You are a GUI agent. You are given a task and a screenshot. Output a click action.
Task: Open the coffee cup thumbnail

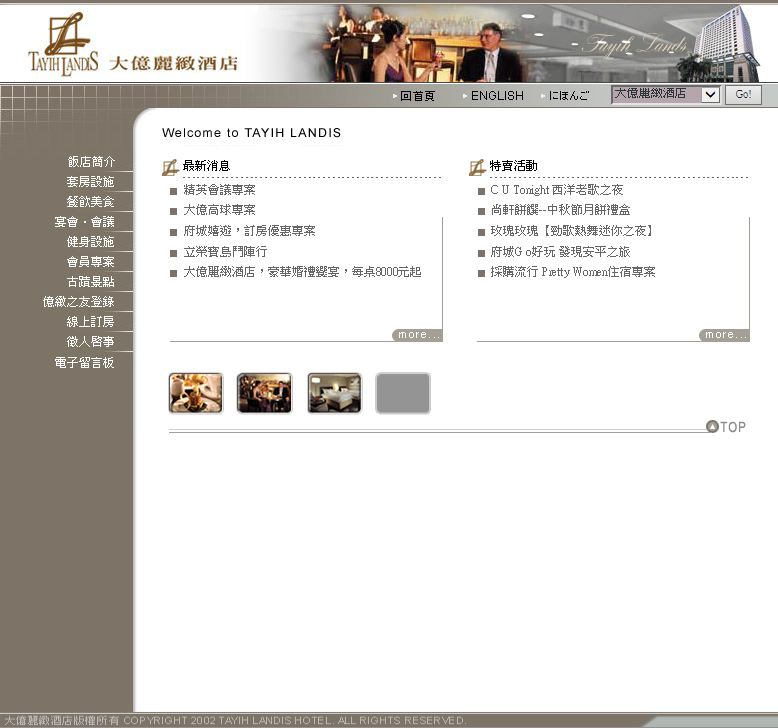[196, 393]
